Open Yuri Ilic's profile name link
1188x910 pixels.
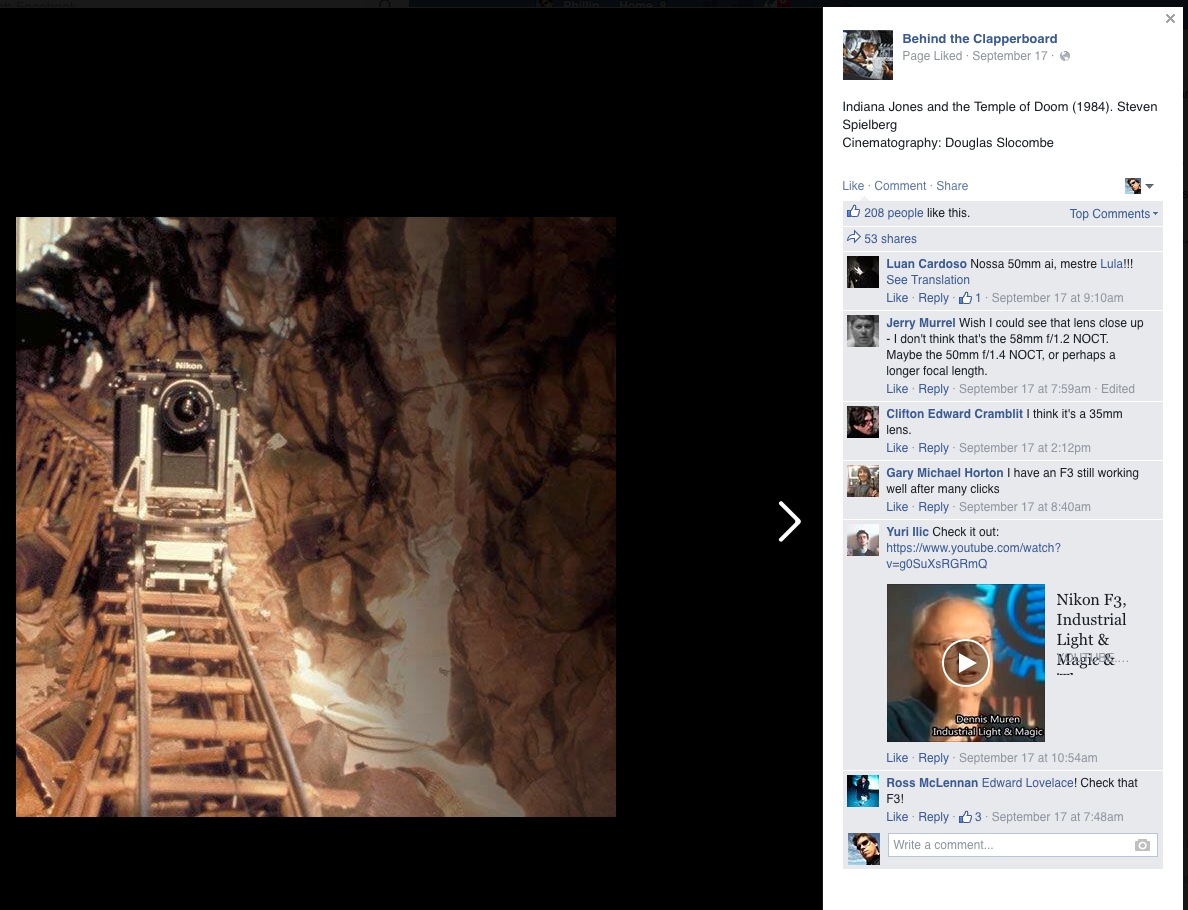click(907, 532)
